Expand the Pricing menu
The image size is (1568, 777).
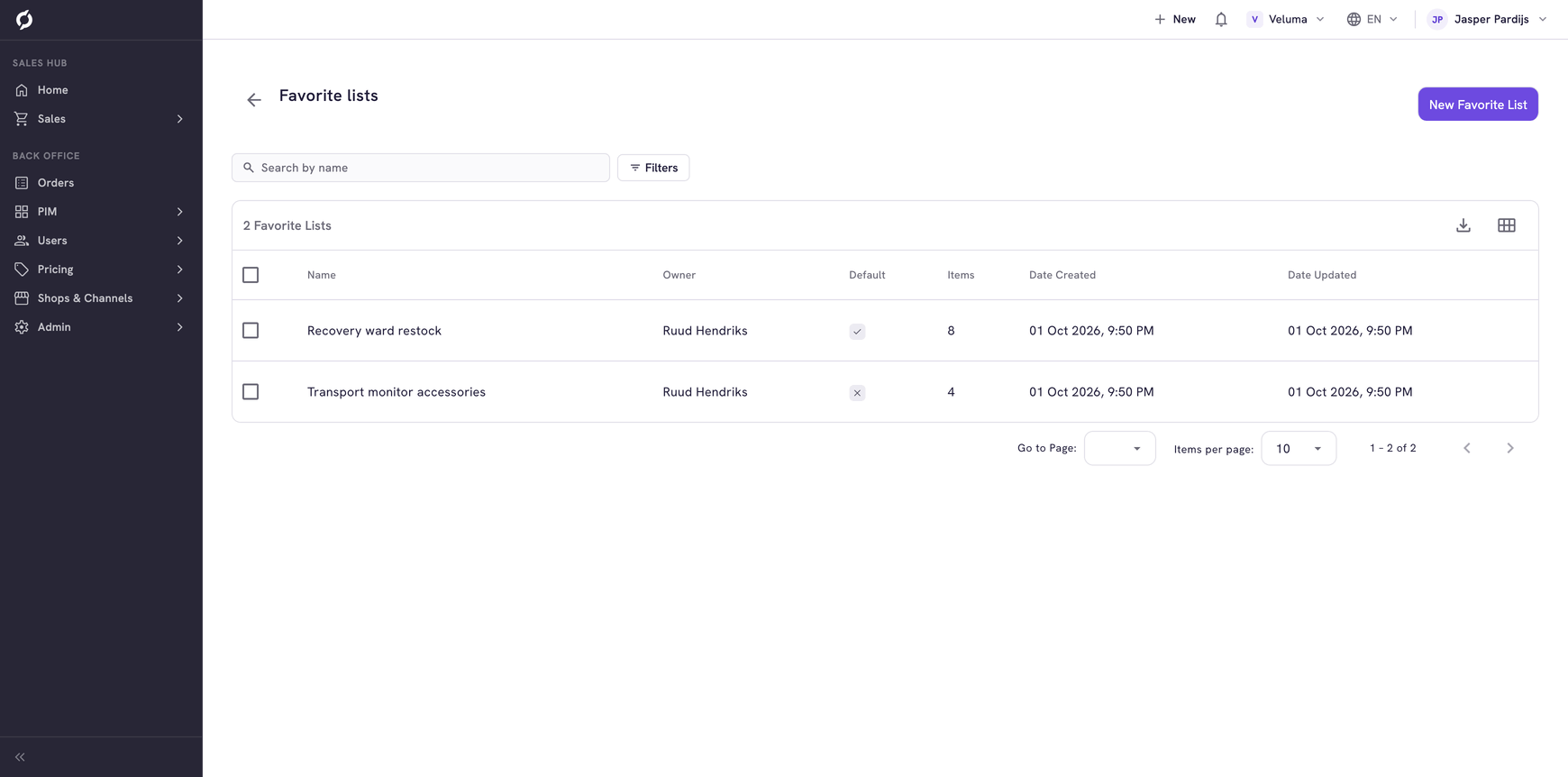pyautogui.click(x=101, y=270)
